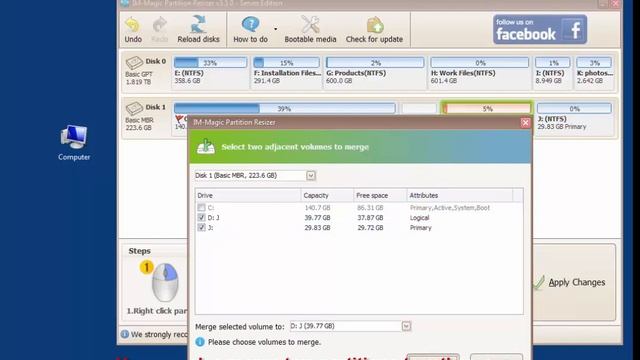Expand the arrow beside How to do
640x360 pixels.
coord(276,29)
